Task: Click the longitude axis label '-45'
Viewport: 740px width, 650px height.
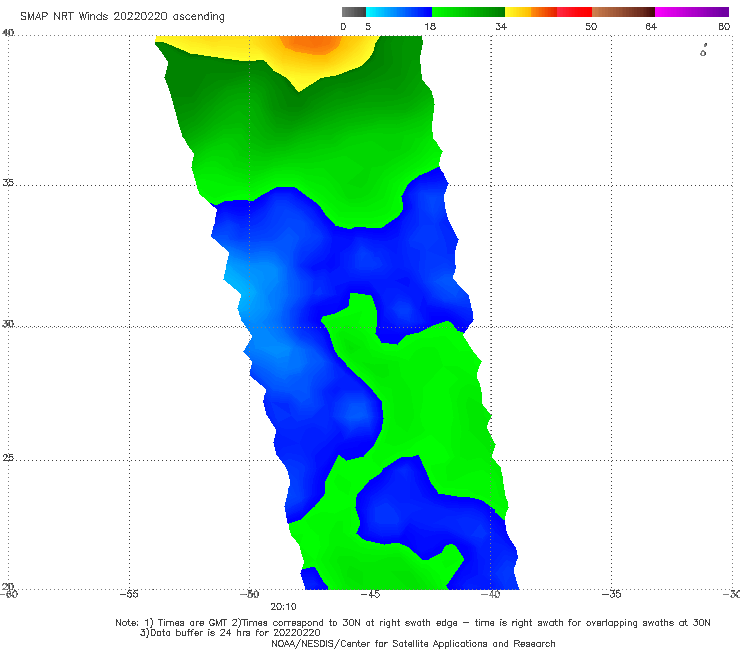Action: [370, 594]
